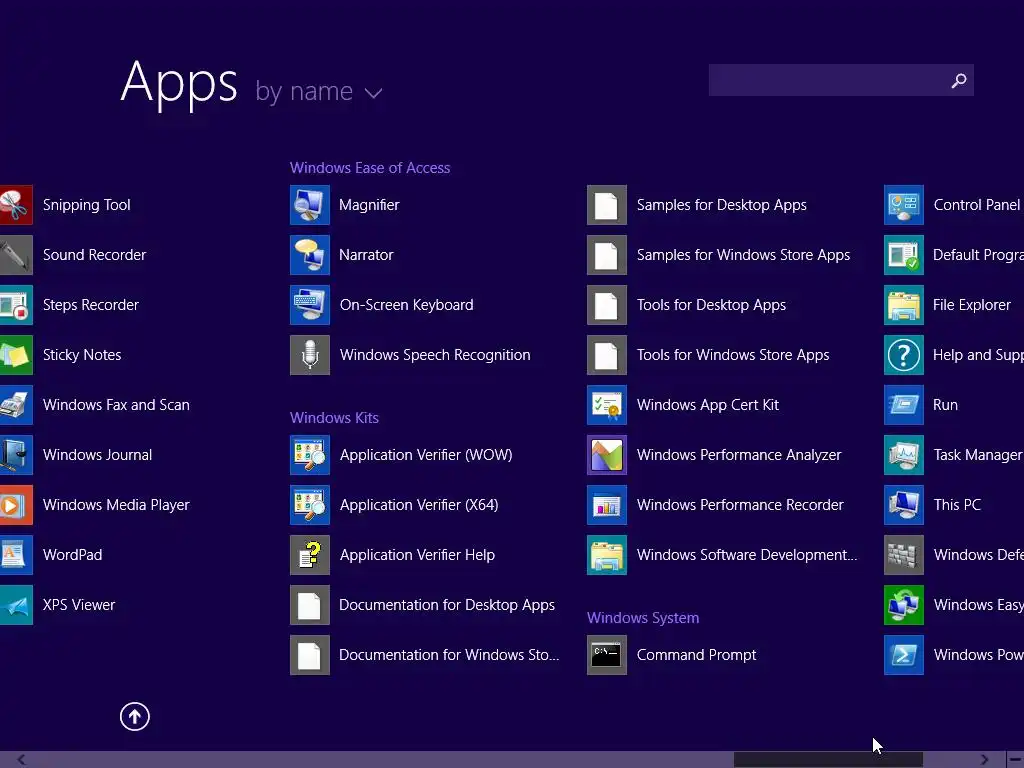Go back to Start with up arrow
Viewport: 1024px width, 768px height.
(x=135, y=716)
